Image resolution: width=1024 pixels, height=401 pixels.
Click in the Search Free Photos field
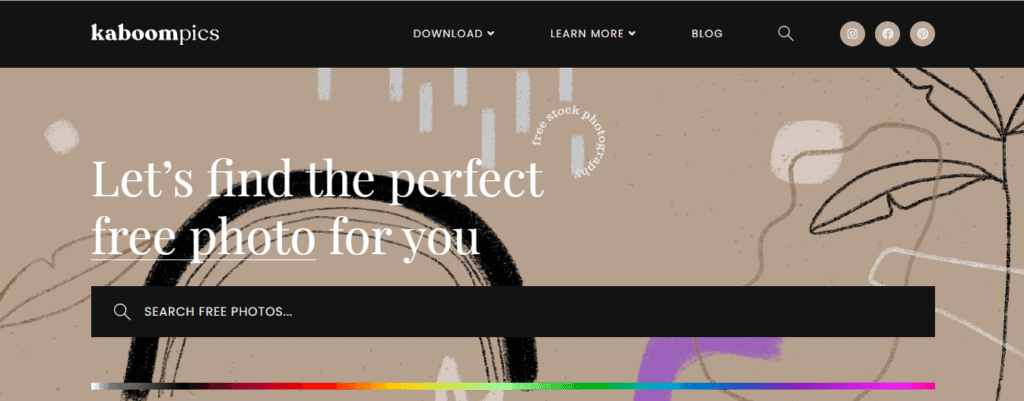click(x=513, y=312)
